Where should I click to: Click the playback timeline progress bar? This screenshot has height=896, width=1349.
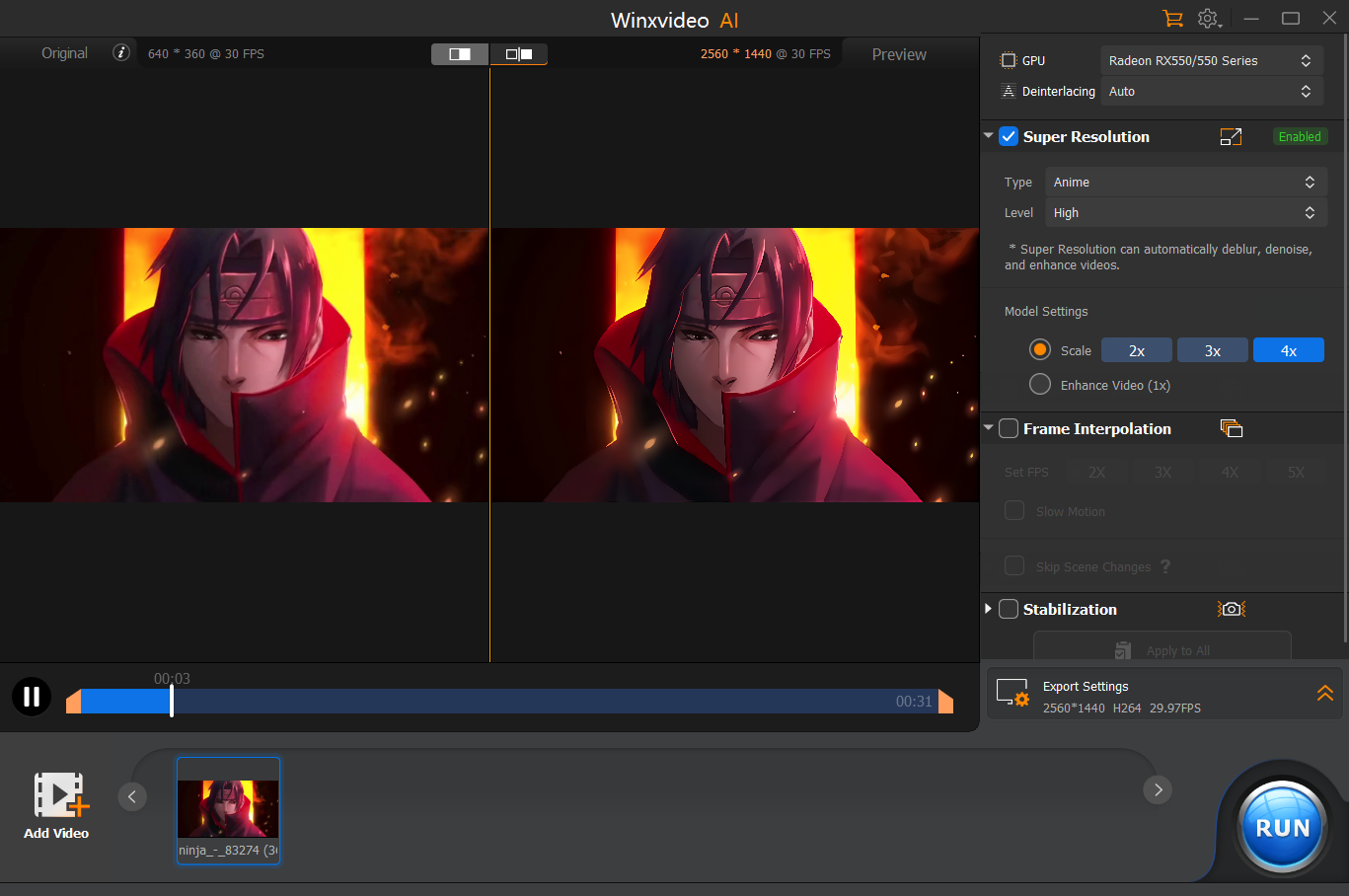click(508, 702)
